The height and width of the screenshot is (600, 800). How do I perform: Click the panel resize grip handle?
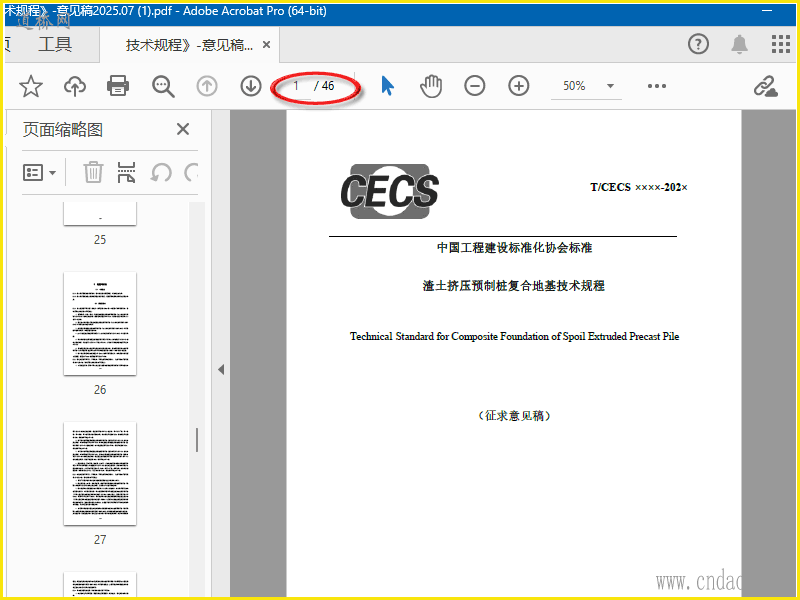[197, 440]
